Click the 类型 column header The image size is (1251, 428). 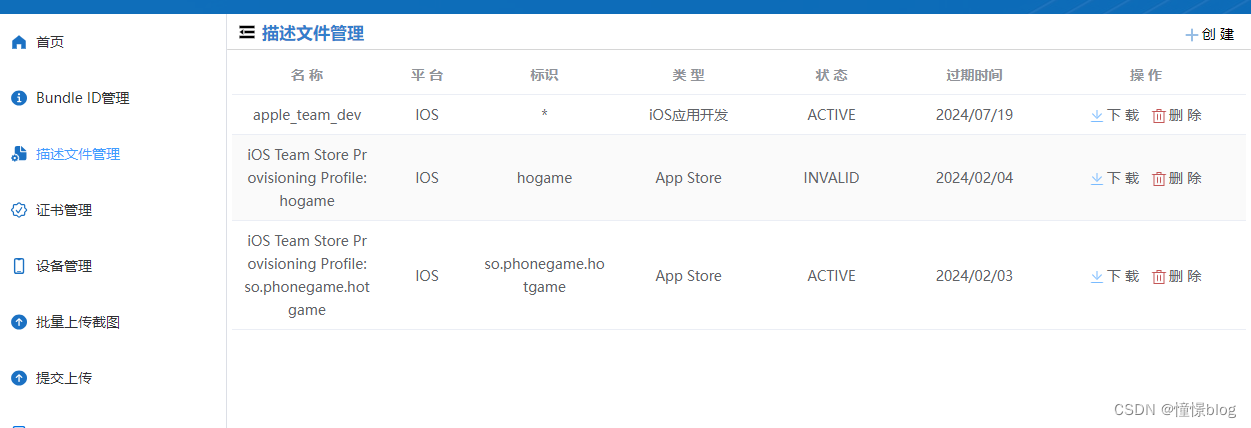(x=689, y=75)
